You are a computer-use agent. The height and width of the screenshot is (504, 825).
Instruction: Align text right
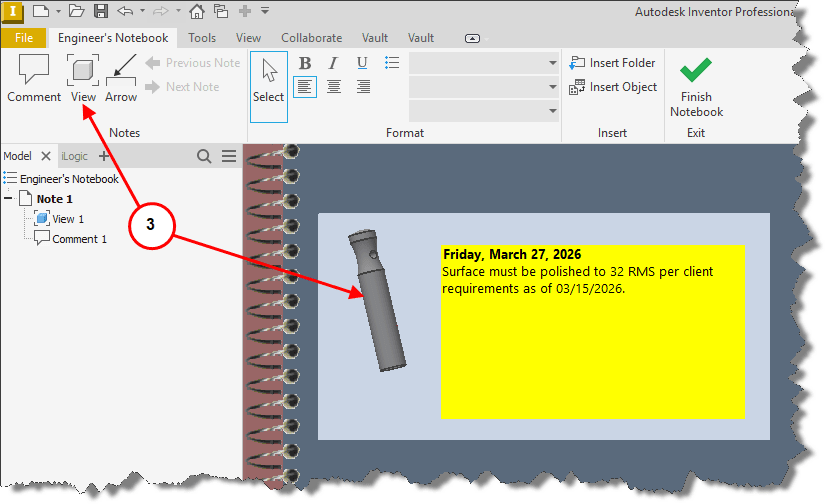pos(363,87)
